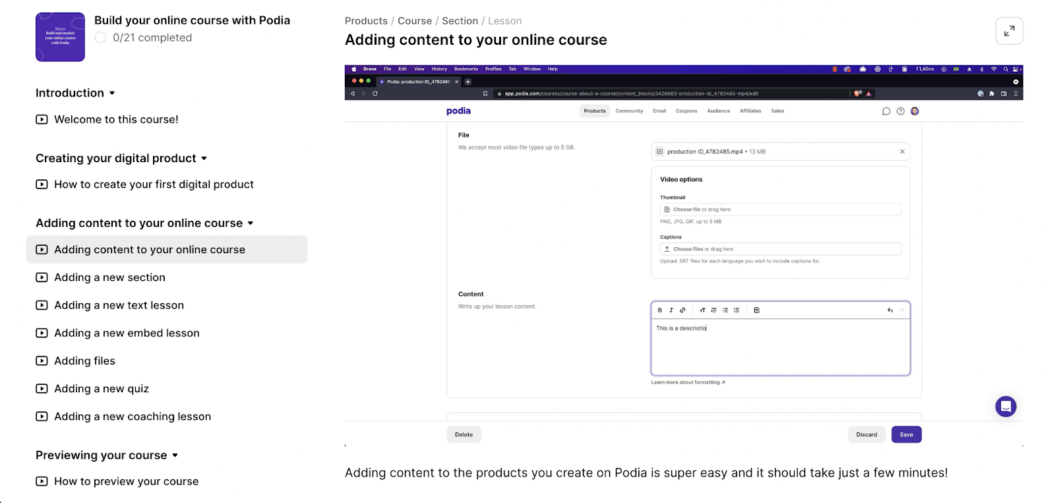Click the help question mark icon
The image size is (1055, 503).
pyautogui.click(x=900, y=111)
